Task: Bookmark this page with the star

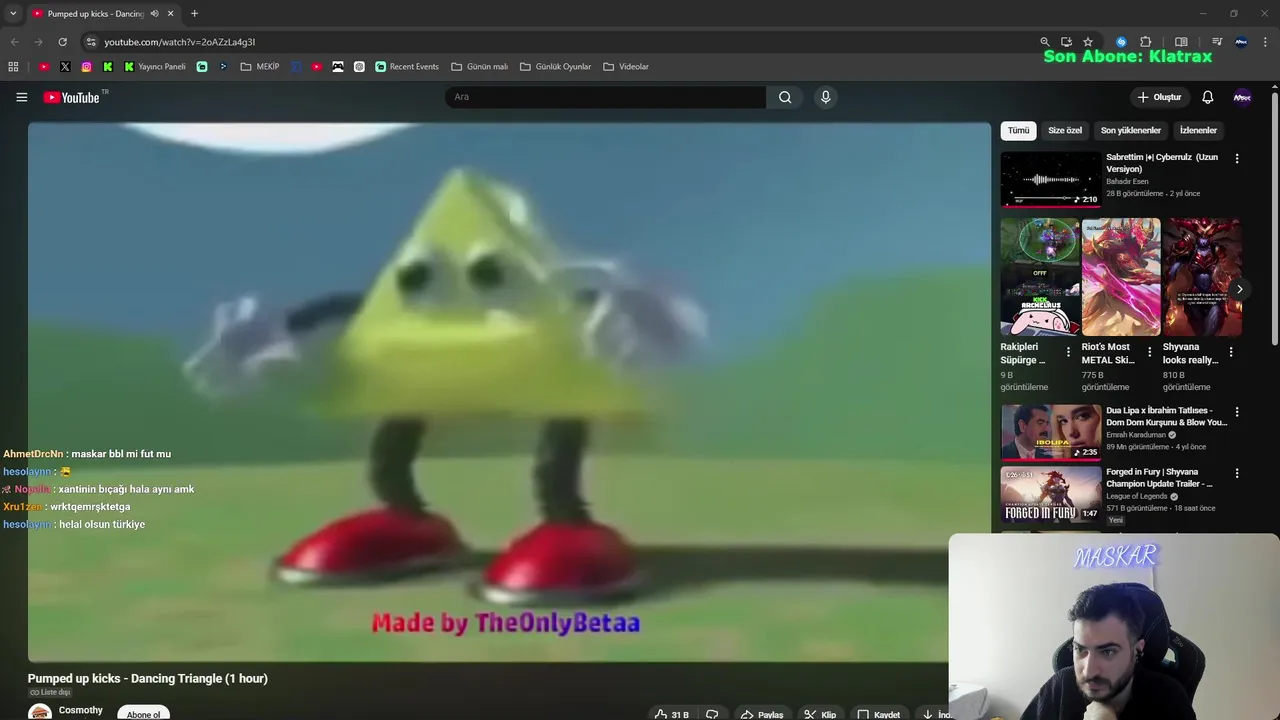Action: tap(1088, 42)
